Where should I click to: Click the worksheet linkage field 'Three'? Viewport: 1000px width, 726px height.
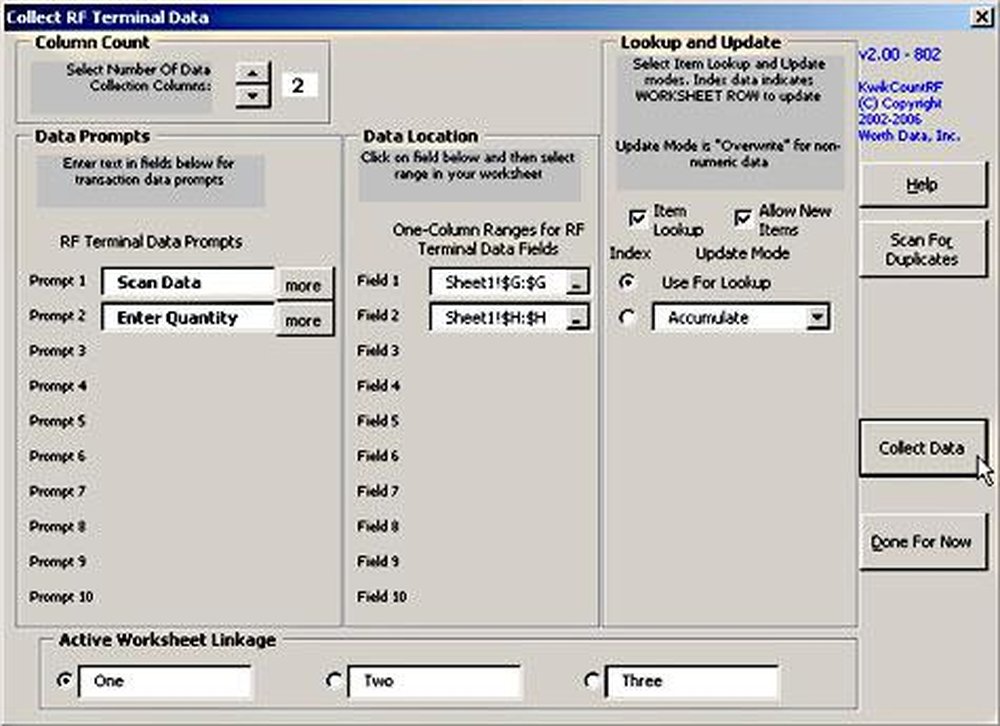[x=692, y=681]
